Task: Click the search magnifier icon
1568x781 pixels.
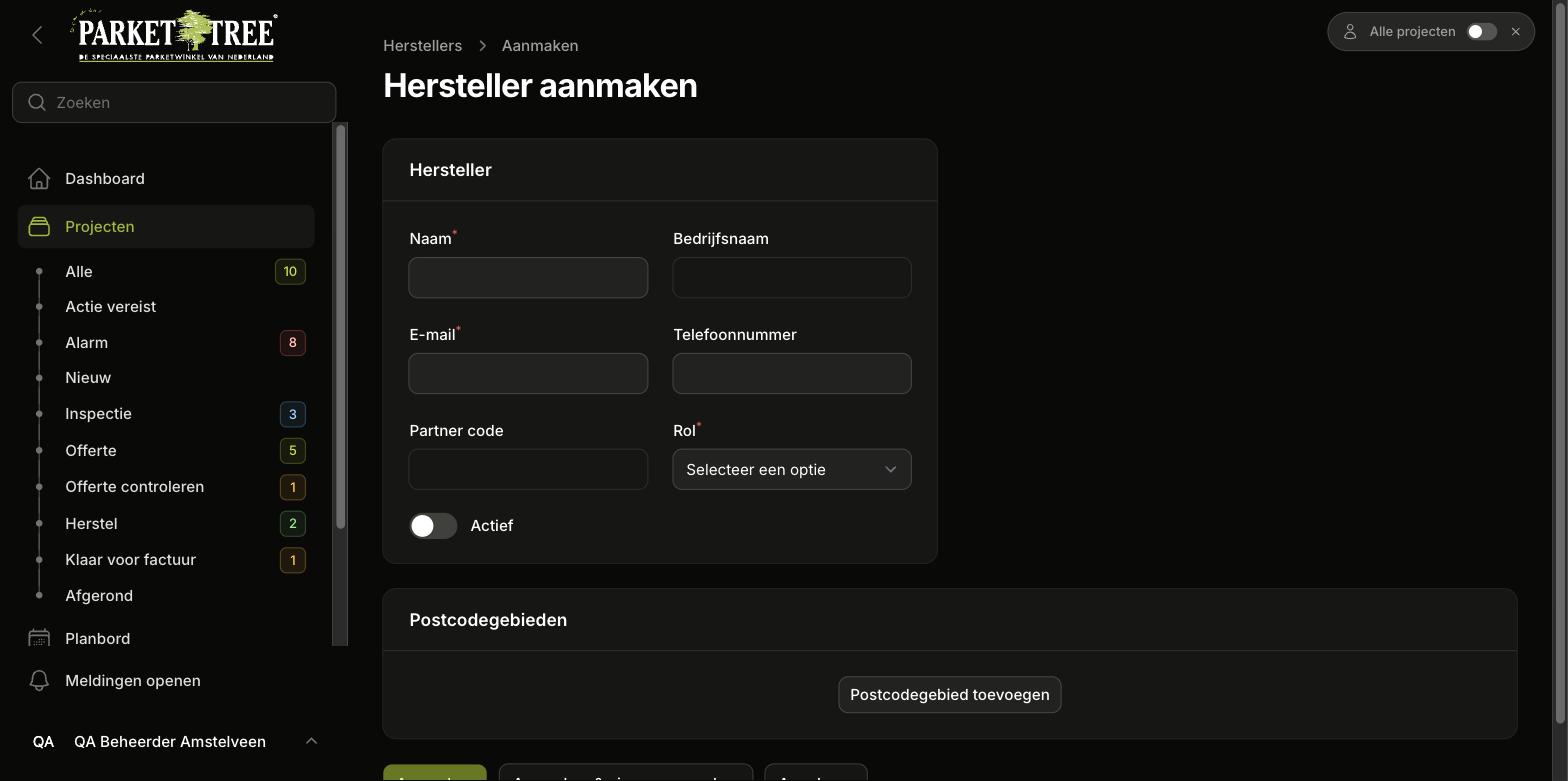Action: point(37,102)
